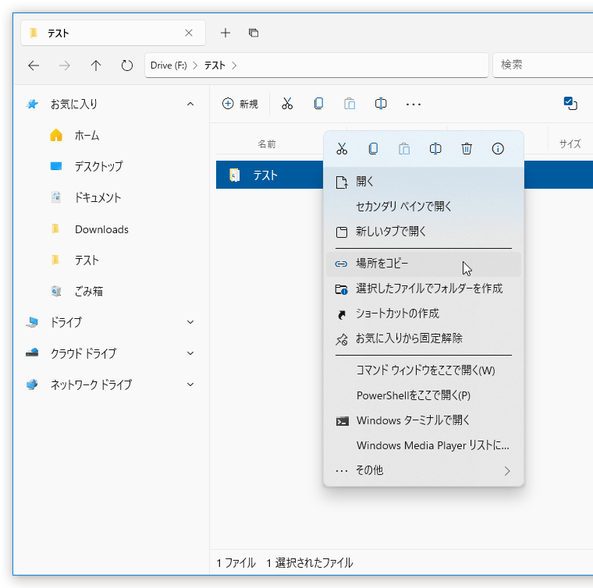
Task: Collapse the お気に入り section
Action: point(190,104)
